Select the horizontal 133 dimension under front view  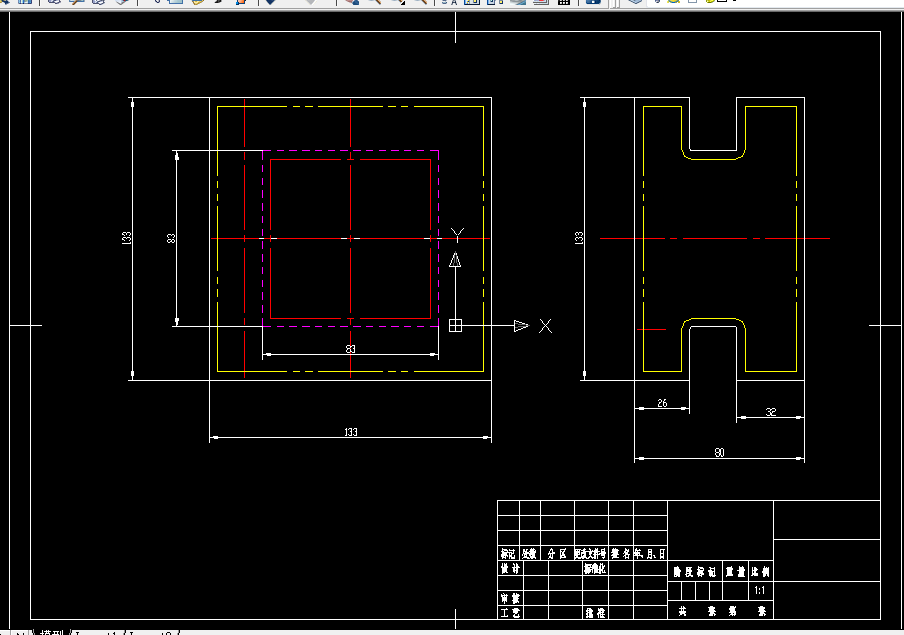pos(351,432)
